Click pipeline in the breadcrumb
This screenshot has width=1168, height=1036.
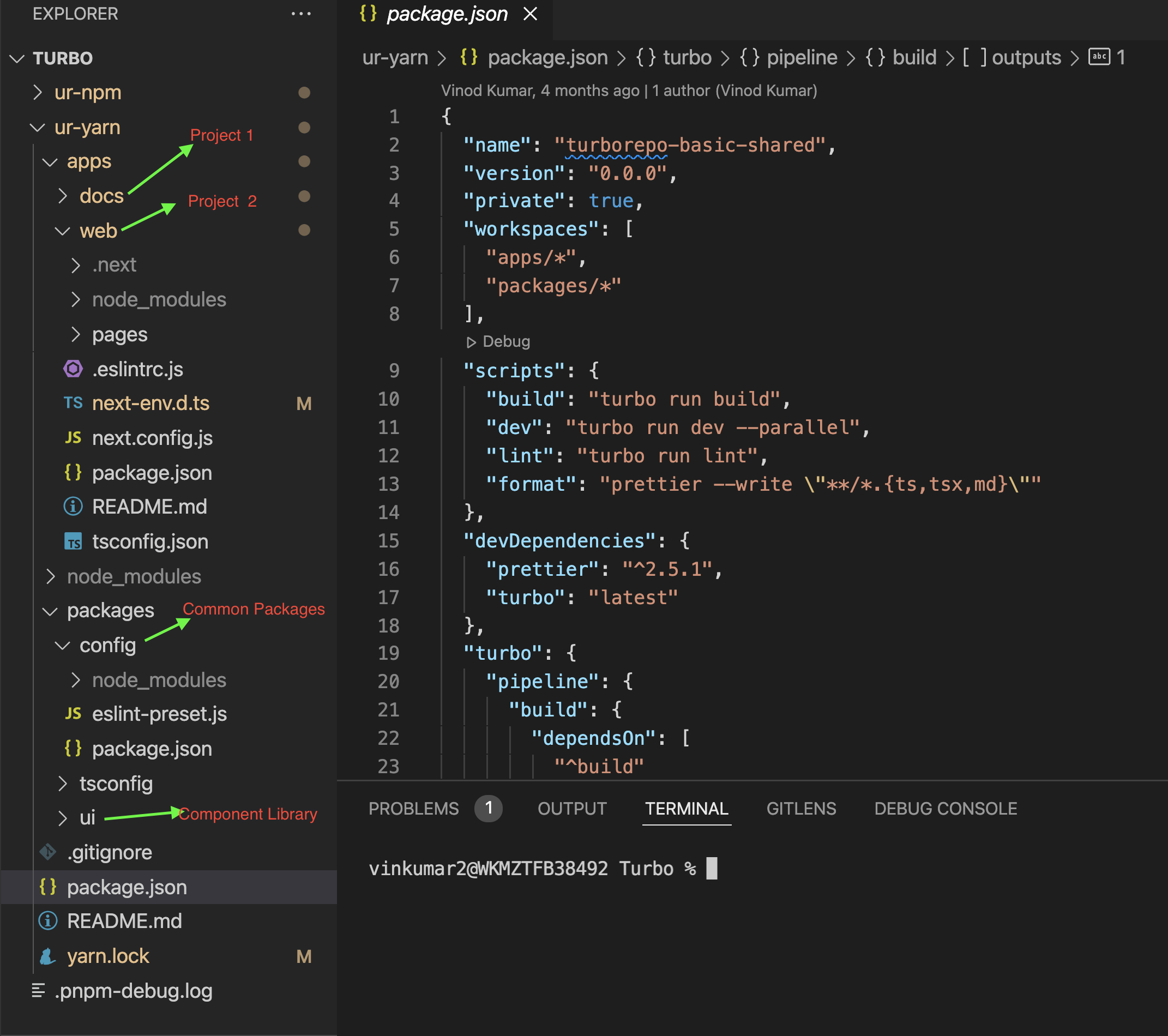(x=802, y=58)
